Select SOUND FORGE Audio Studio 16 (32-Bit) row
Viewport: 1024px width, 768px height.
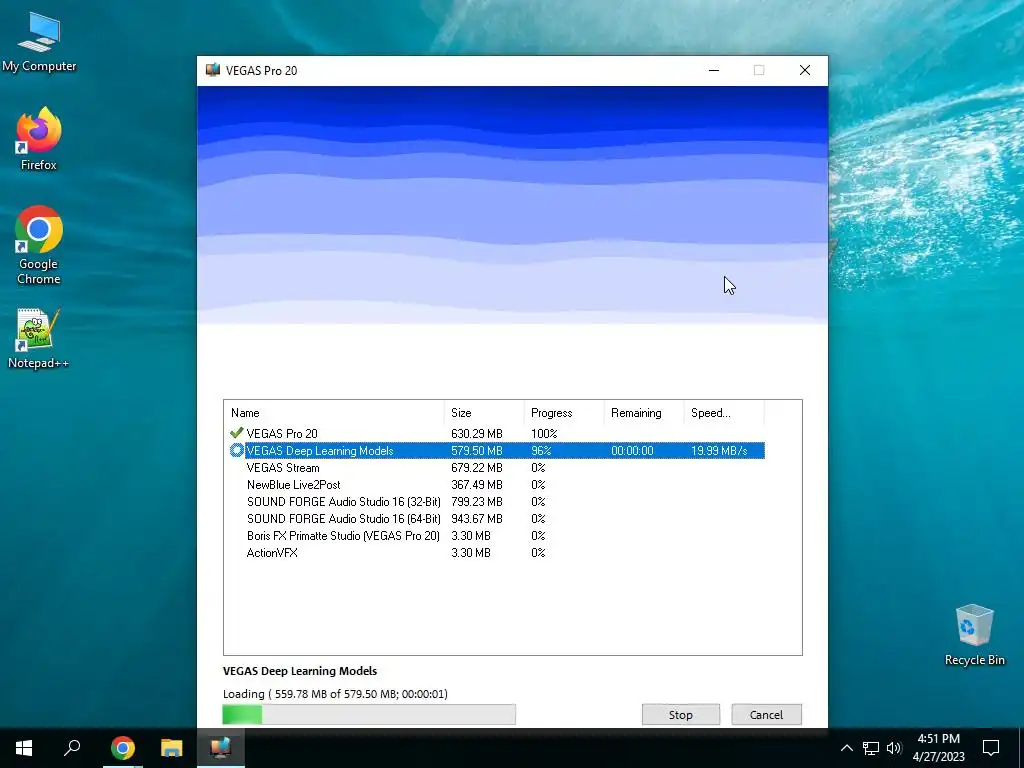tap(496, 502)
